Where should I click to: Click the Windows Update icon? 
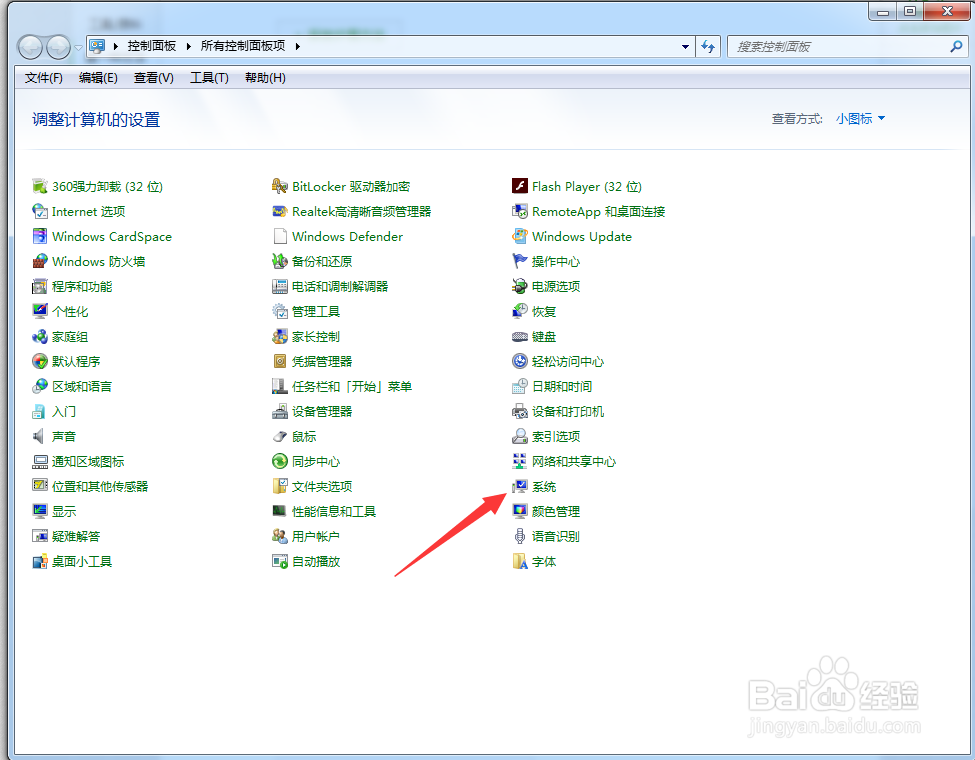click(x=520, y=236)
